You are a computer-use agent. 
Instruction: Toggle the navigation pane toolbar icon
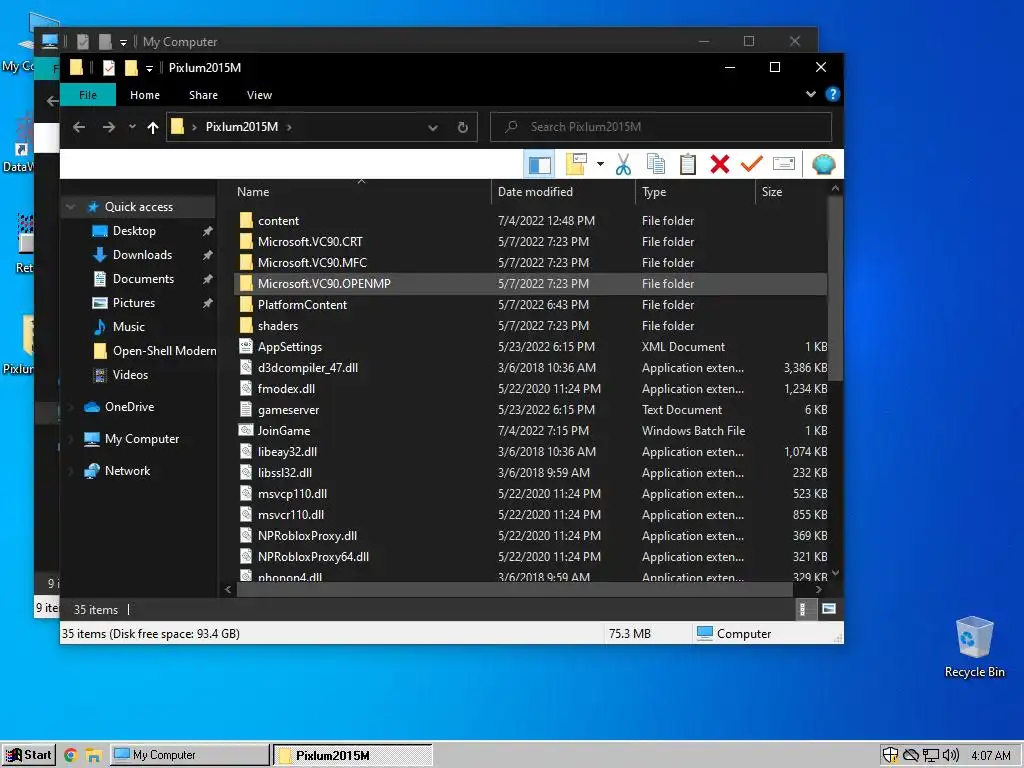click(x=539, y=165)
